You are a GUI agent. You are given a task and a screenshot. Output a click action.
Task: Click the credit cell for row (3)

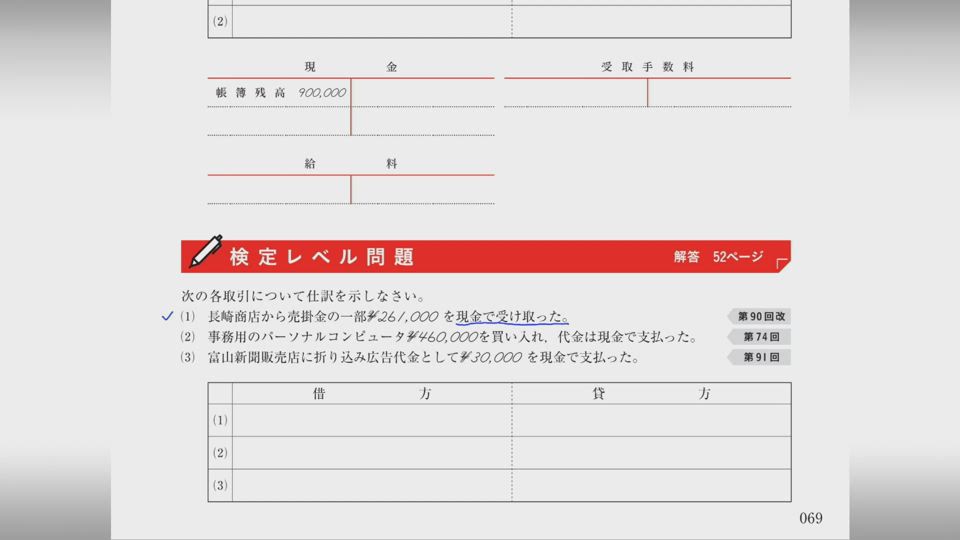[651, 485]
